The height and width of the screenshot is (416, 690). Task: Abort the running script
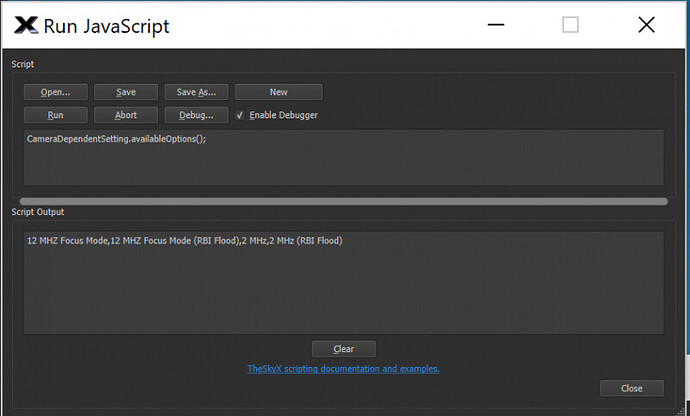coord(126,115)
